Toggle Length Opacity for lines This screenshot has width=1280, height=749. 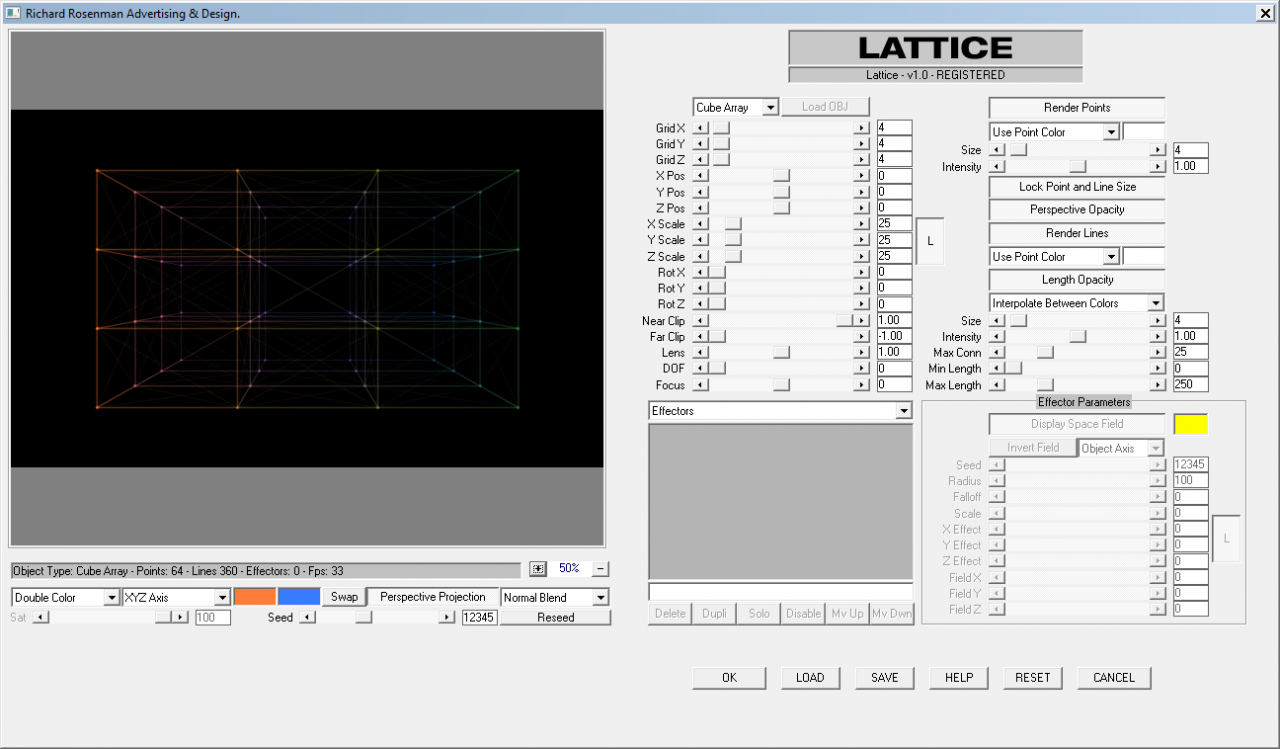point(1076,279)
